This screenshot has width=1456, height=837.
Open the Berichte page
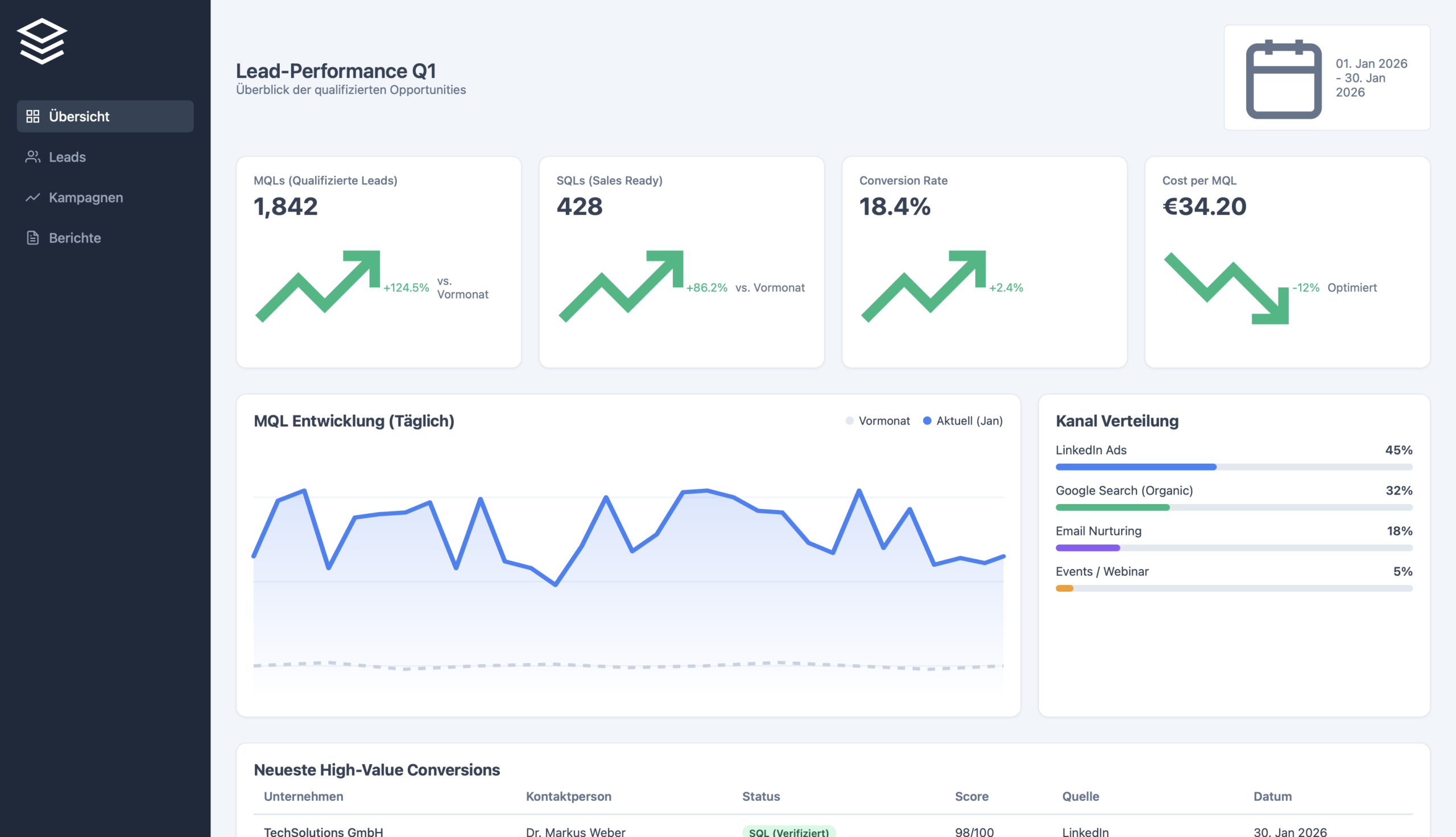click(x=75, y=238)
